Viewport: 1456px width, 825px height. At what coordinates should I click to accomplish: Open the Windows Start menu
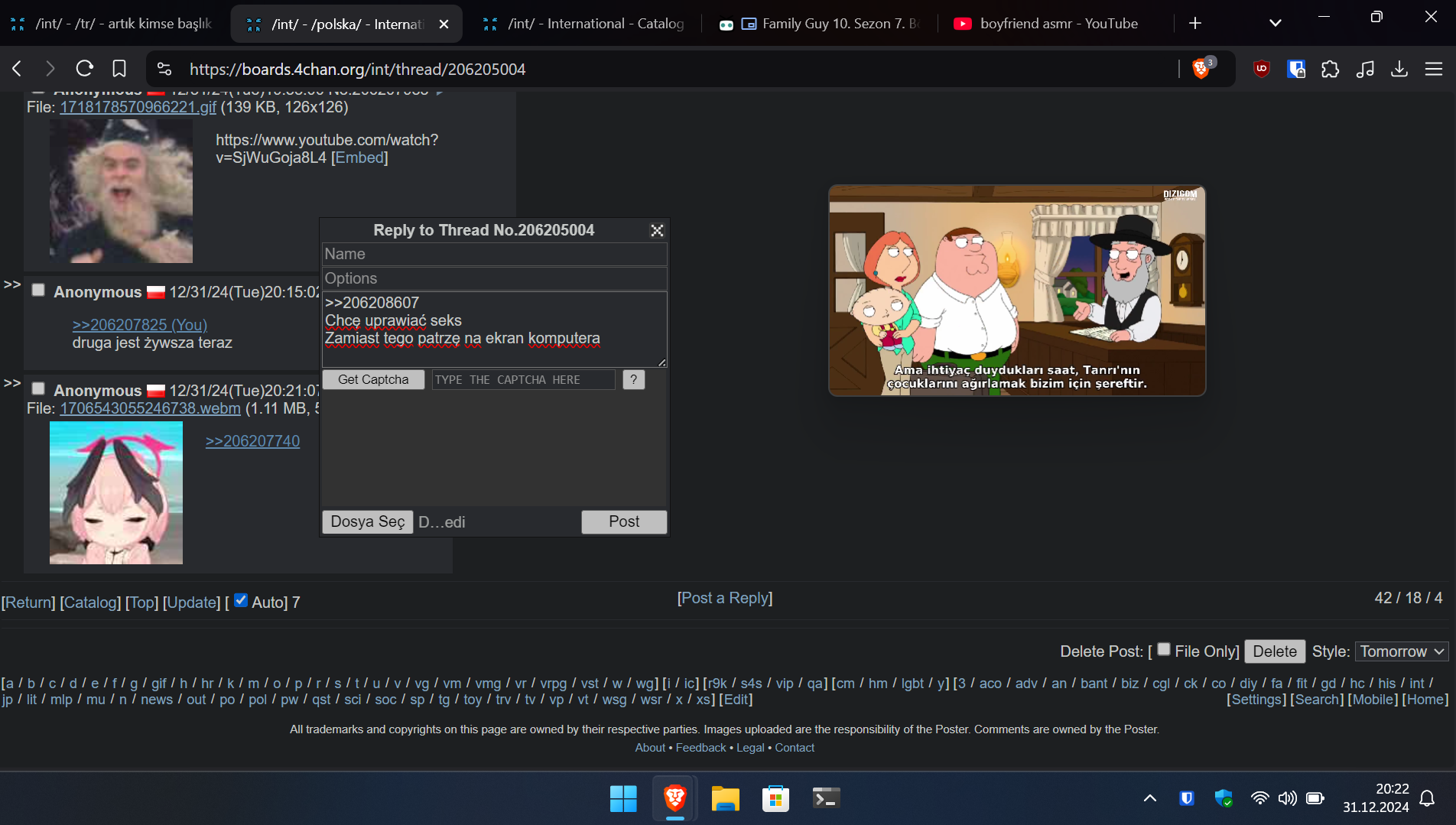623,798
